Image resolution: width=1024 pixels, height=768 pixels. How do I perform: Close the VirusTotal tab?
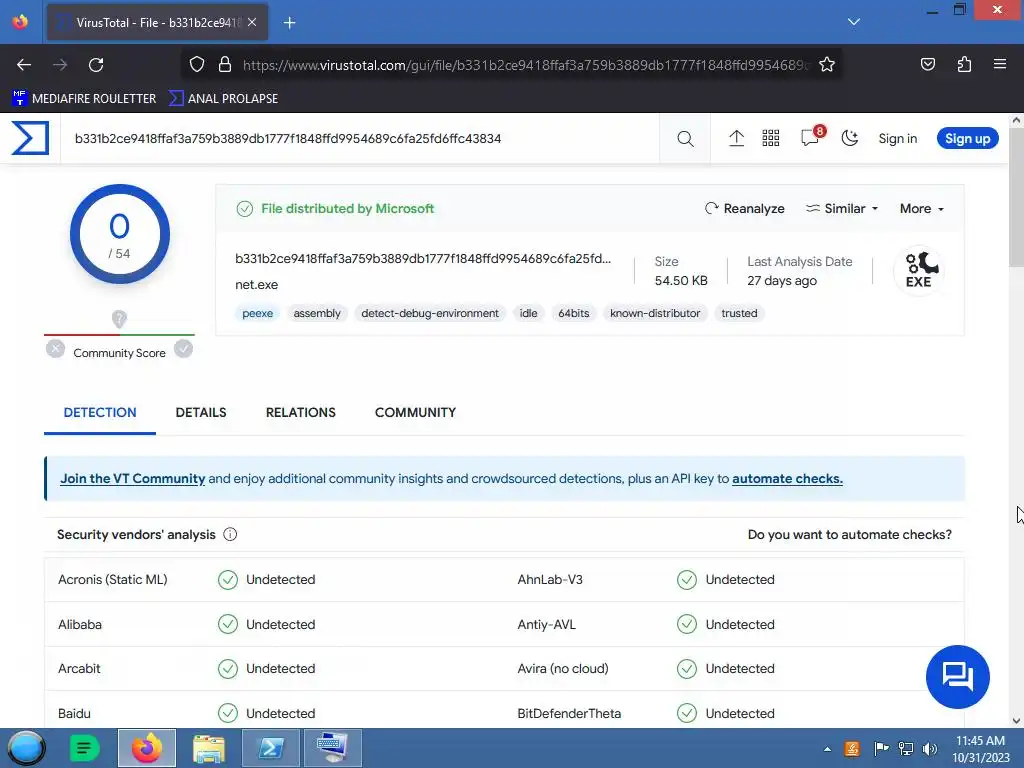click(252, 23)
